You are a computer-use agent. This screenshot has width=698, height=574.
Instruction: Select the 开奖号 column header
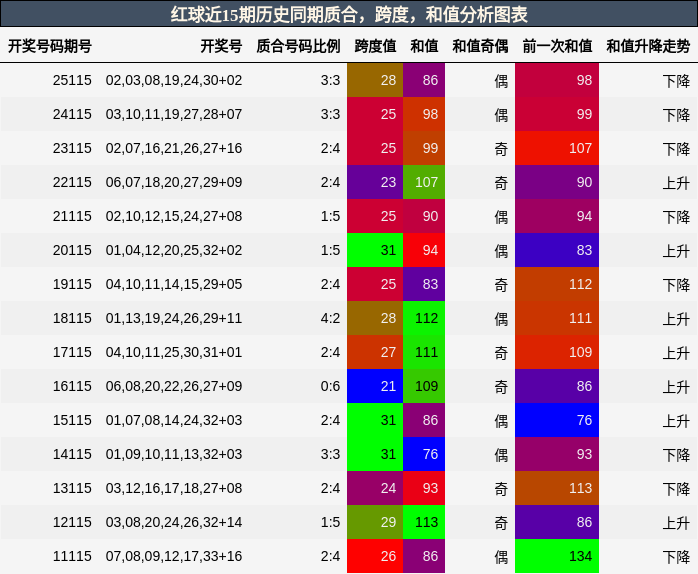(221, 46)
